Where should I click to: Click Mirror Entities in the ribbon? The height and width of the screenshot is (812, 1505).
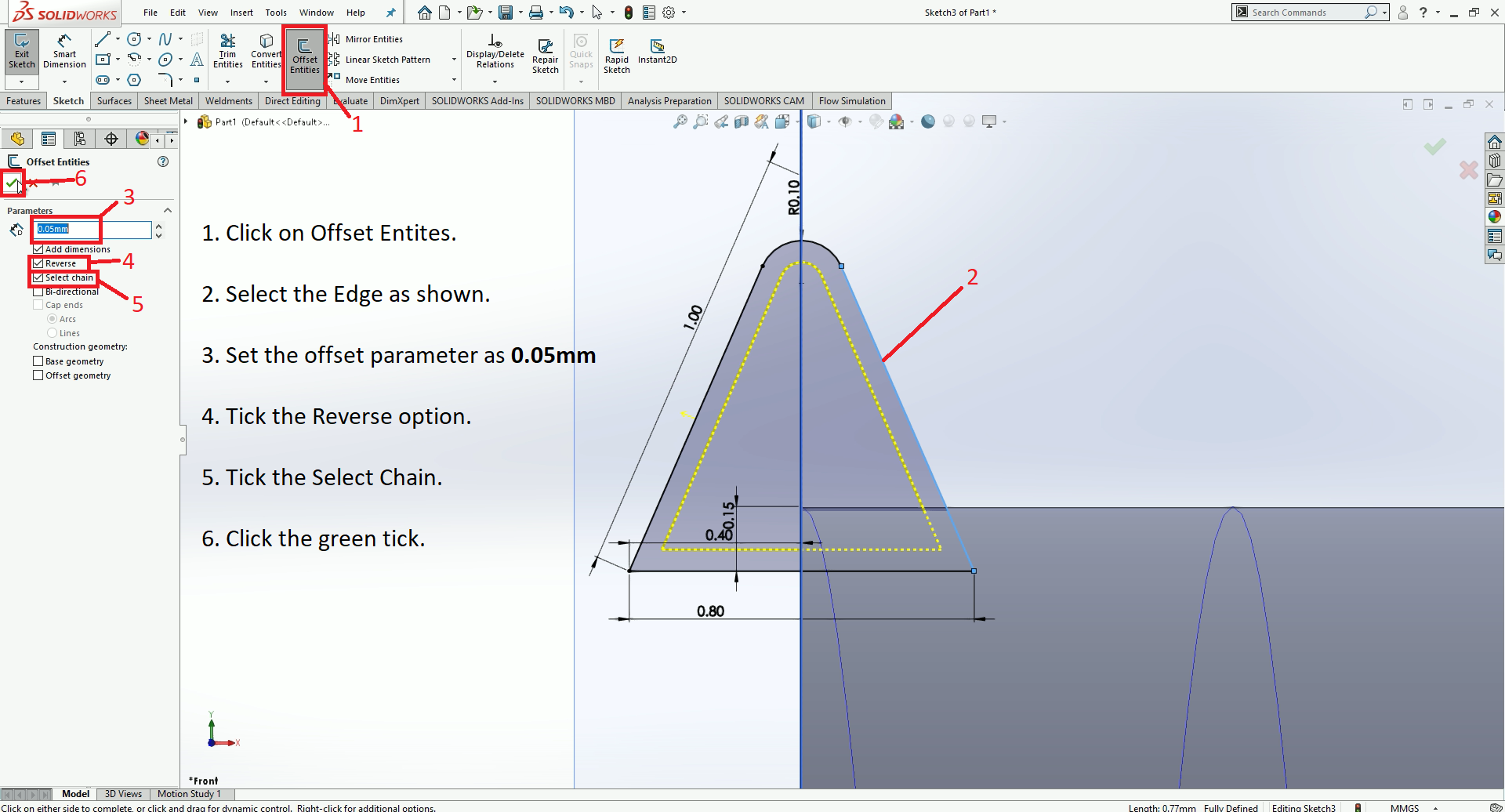click(x=365, y=39)
